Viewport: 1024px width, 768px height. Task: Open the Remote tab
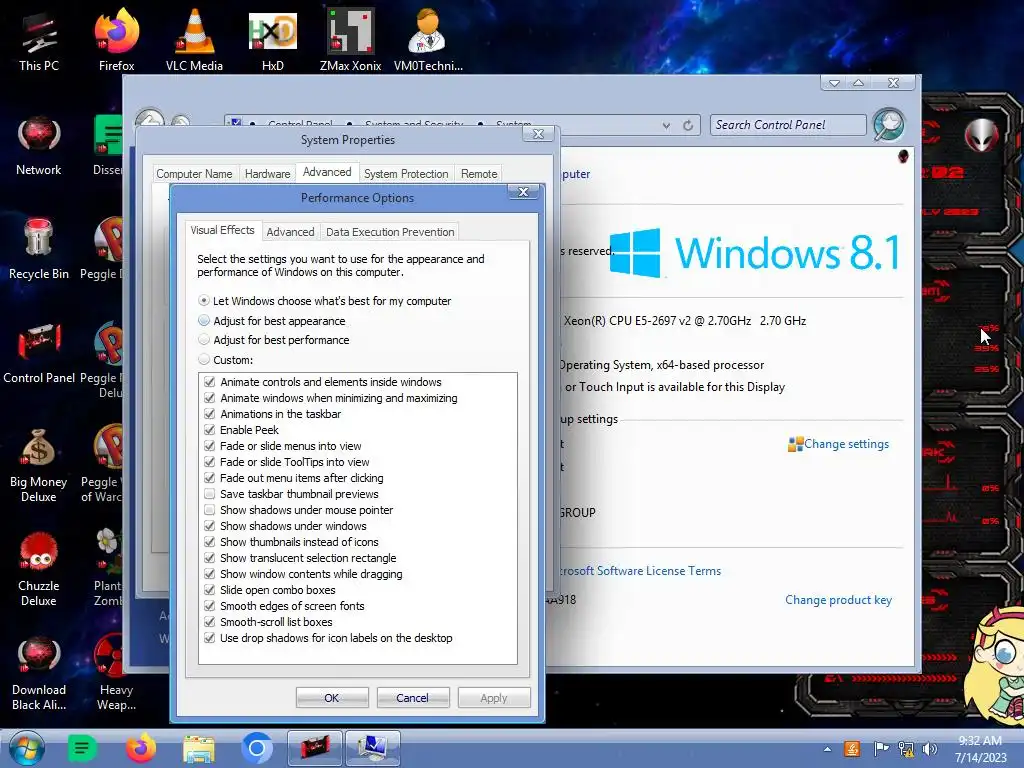(x=479, y=174)
